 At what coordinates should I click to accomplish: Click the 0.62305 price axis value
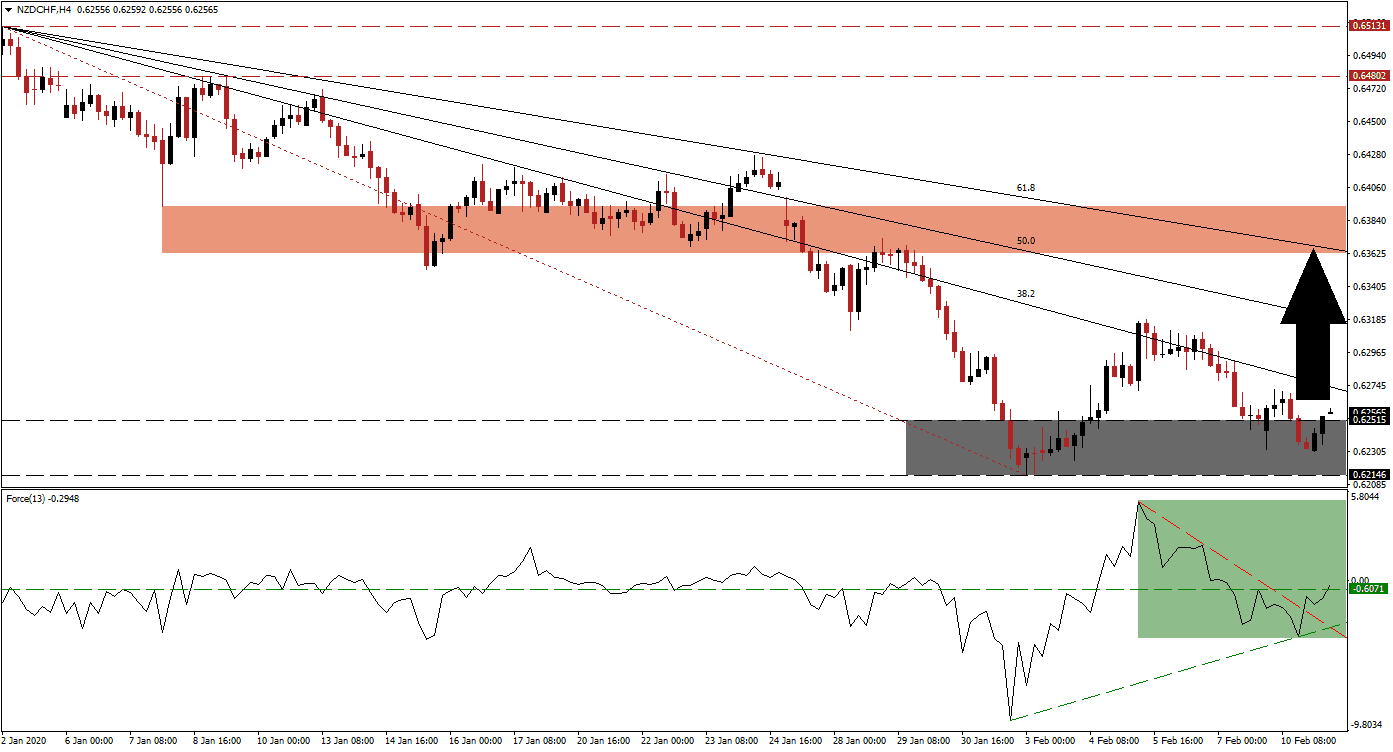1367,451
